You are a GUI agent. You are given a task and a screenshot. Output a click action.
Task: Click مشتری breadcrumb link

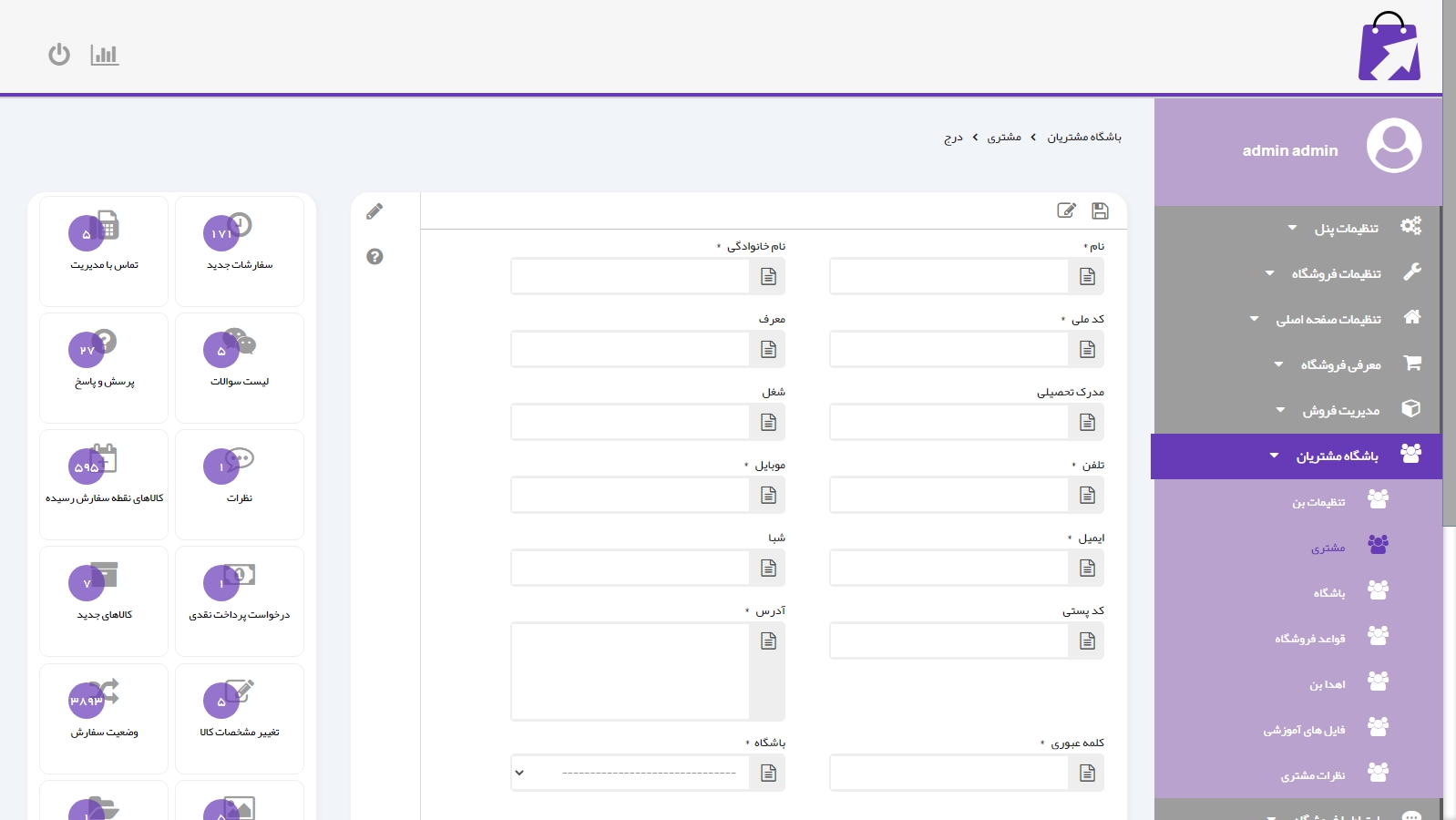[x=1004, y=138]
